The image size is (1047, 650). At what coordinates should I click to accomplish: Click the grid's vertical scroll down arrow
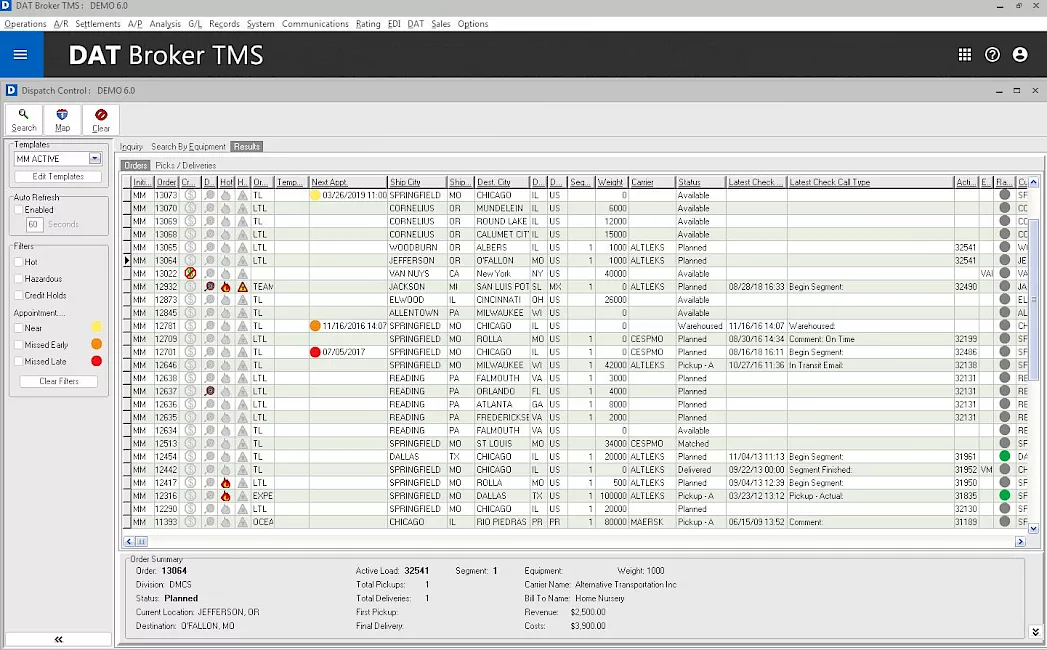coord(1033,528)
